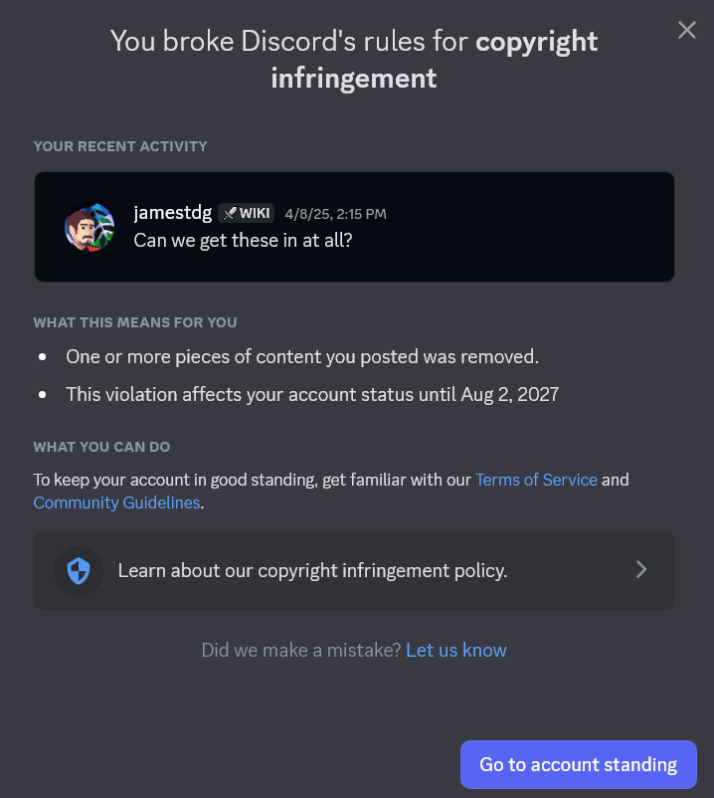Expand the policy row using the right chevron
Image resolution: width=714 pixels, height=798 pixels.
point(641,569)
